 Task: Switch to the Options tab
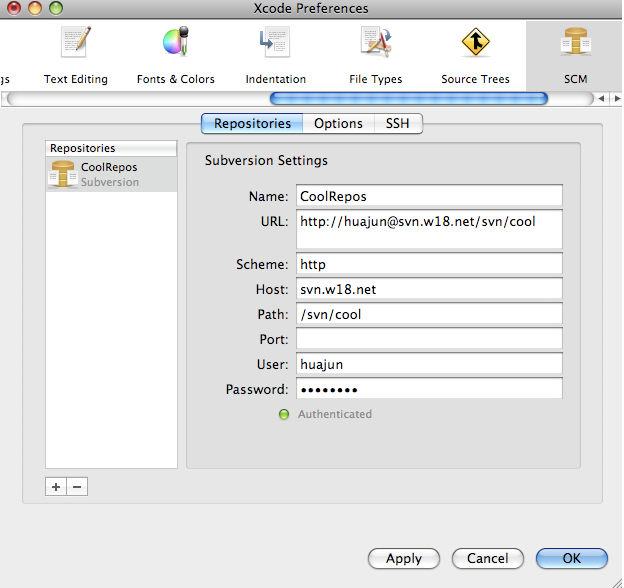coord(338,124)
